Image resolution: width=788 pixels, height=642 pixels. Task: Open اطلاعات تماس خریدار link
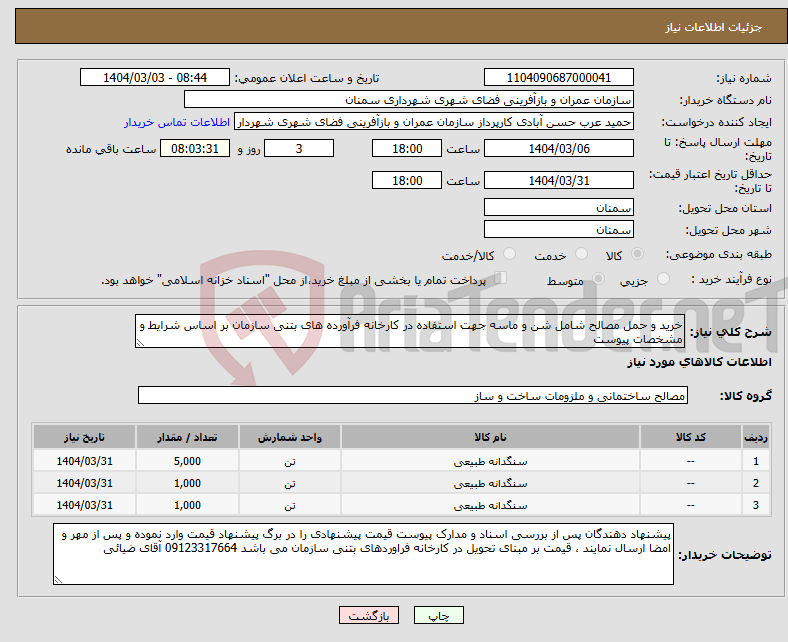pos(177,122)
